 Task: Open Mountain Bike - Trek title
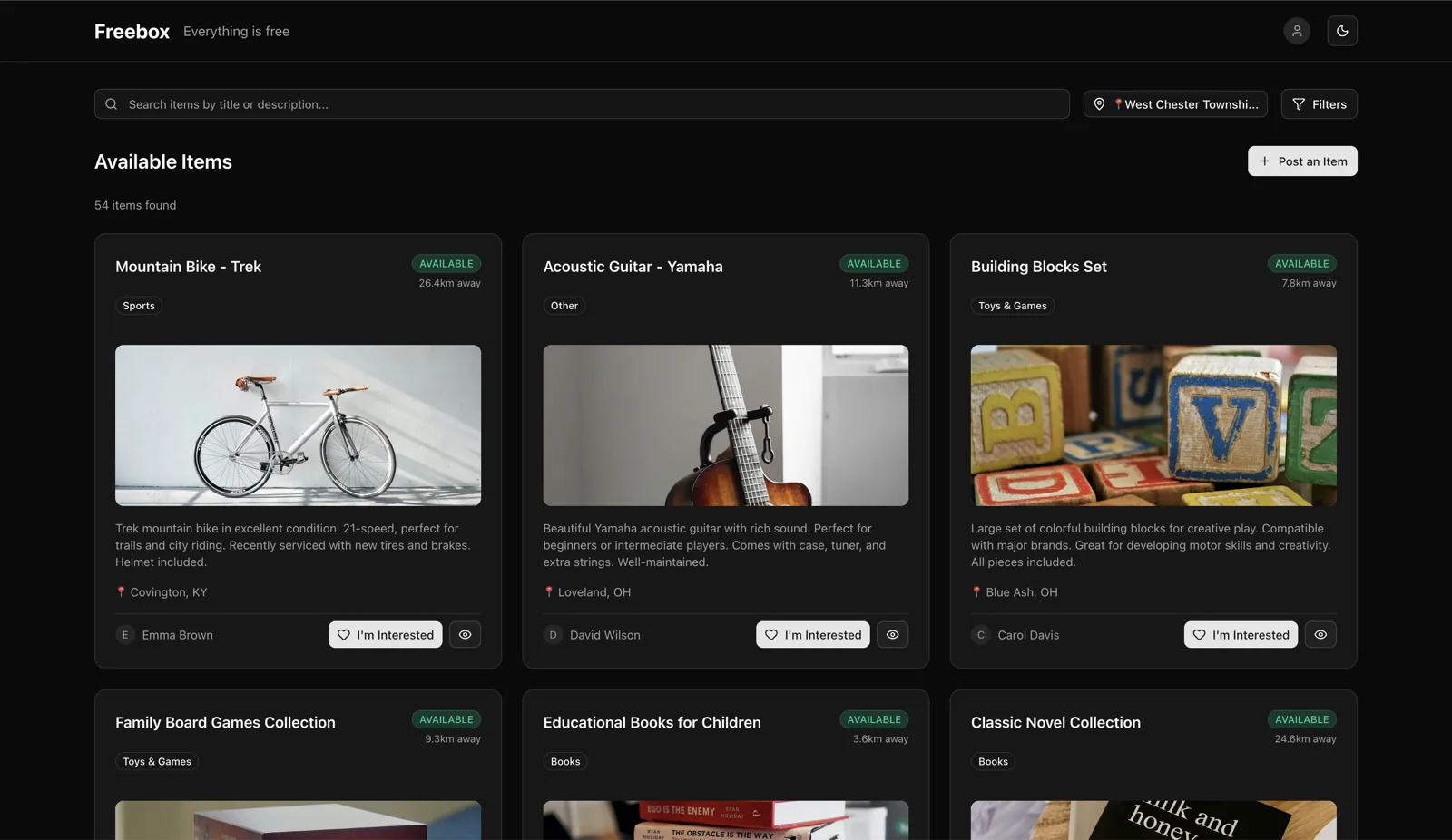pos(188,267)
